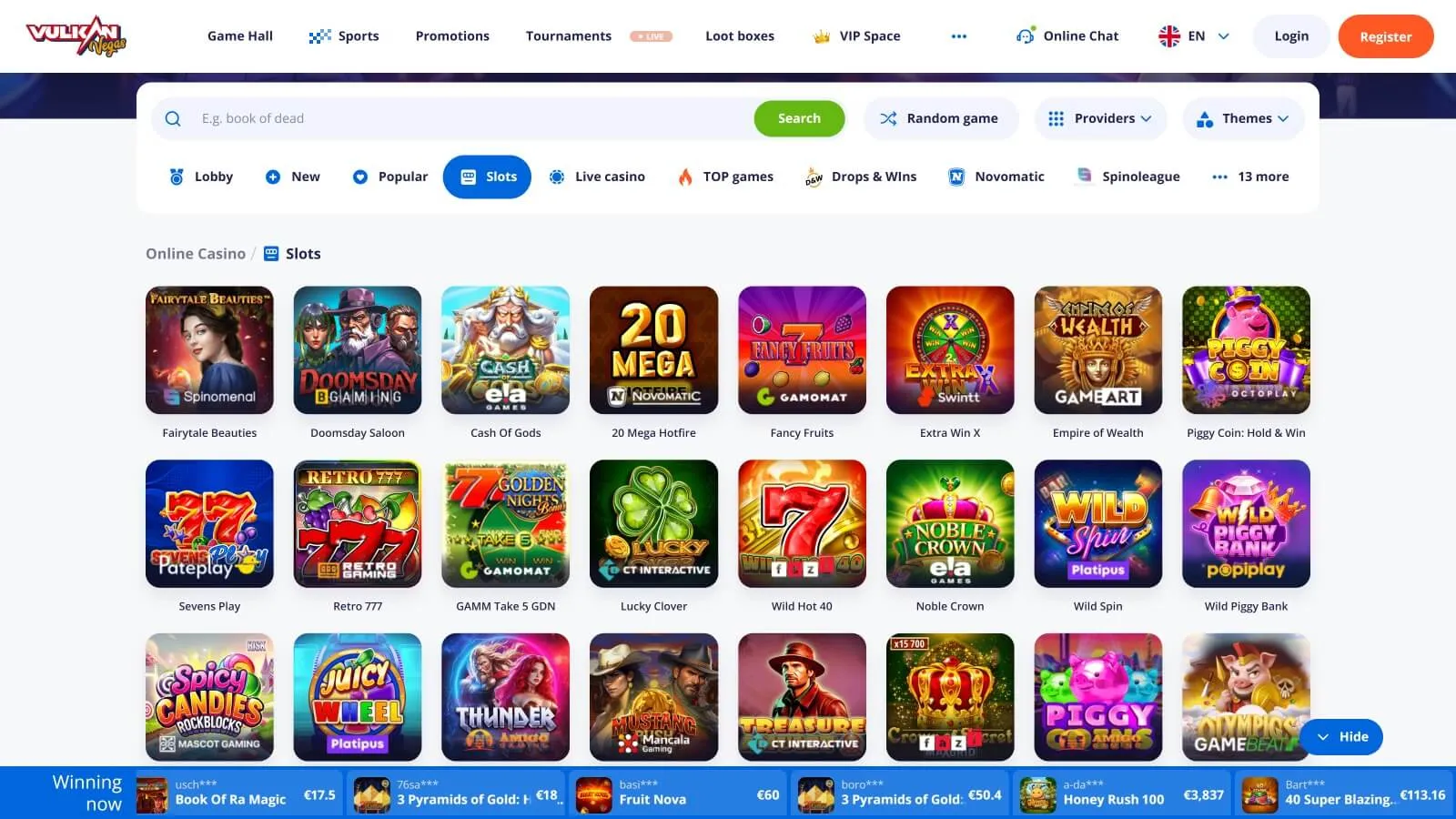This screenshot has height=819, width=1456.
Task: Click the Vulkan Vegas logo
Action: [x=76, y=36]
